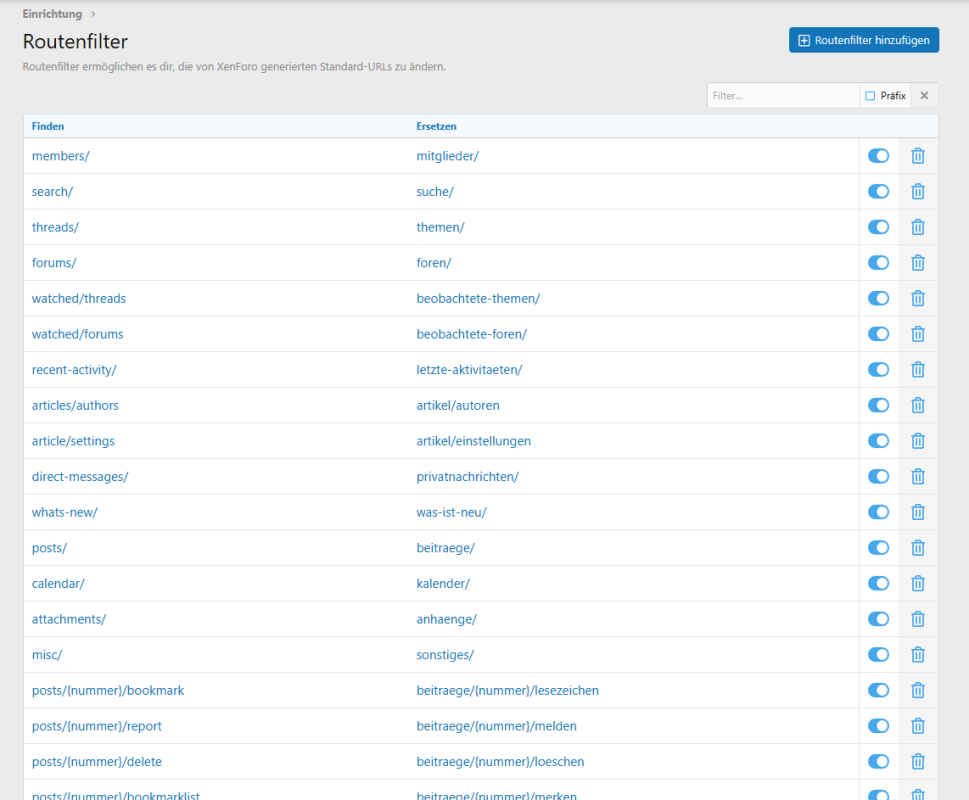Screen dimensions: 969x800
Task: Open the search/ route filter entry
Action: pos(52,192)
